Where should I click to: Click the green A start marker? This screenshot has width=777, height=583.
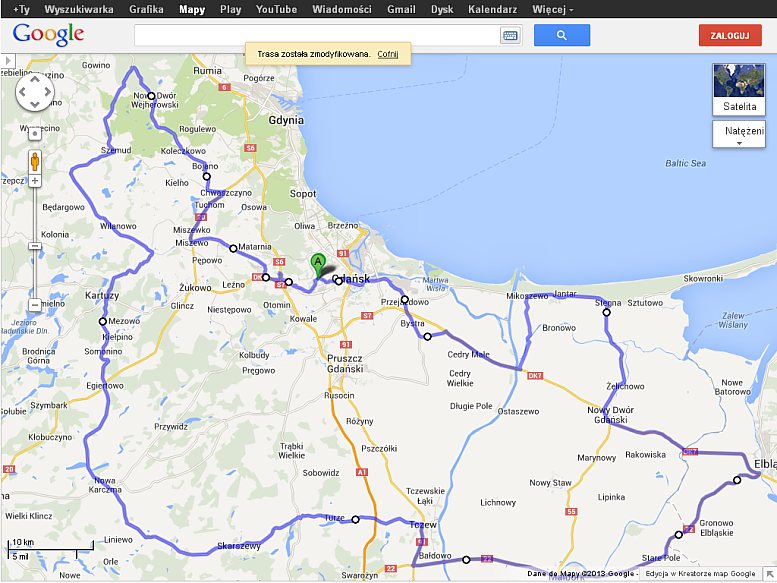[x=318, y=265]
